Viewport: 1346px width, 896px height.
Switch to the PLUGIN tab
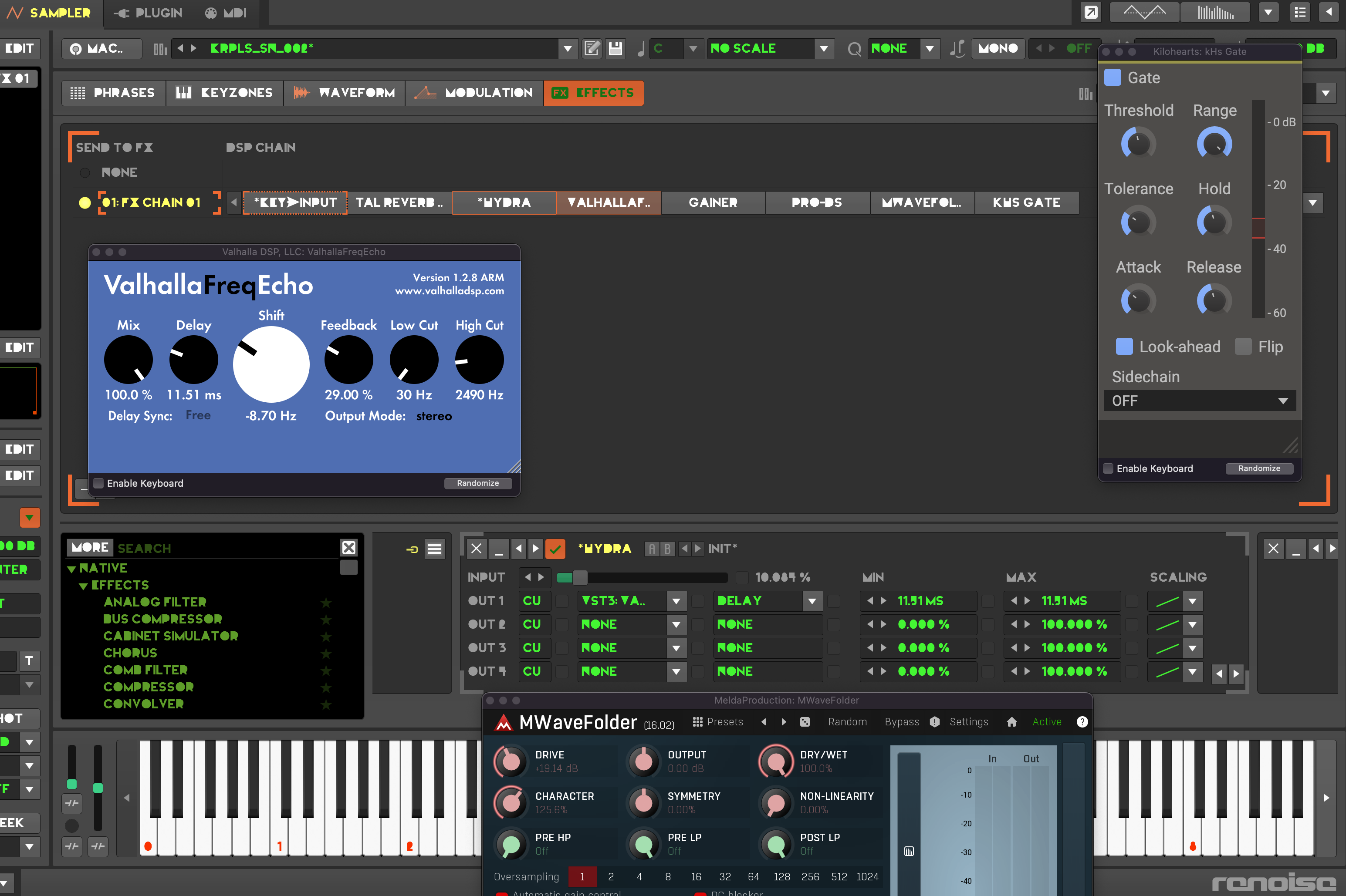click(x=148, y=13)
